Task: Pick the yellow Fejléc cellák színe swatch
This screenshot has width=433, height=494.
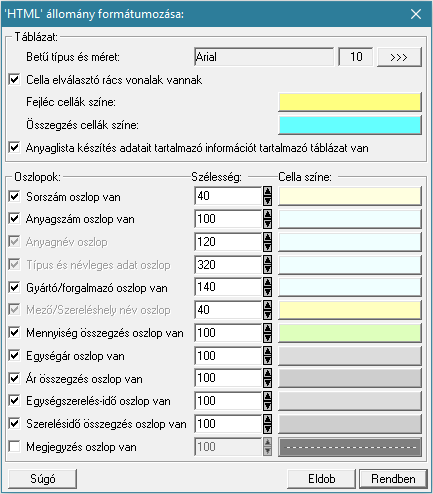Action: coord(350,102)
